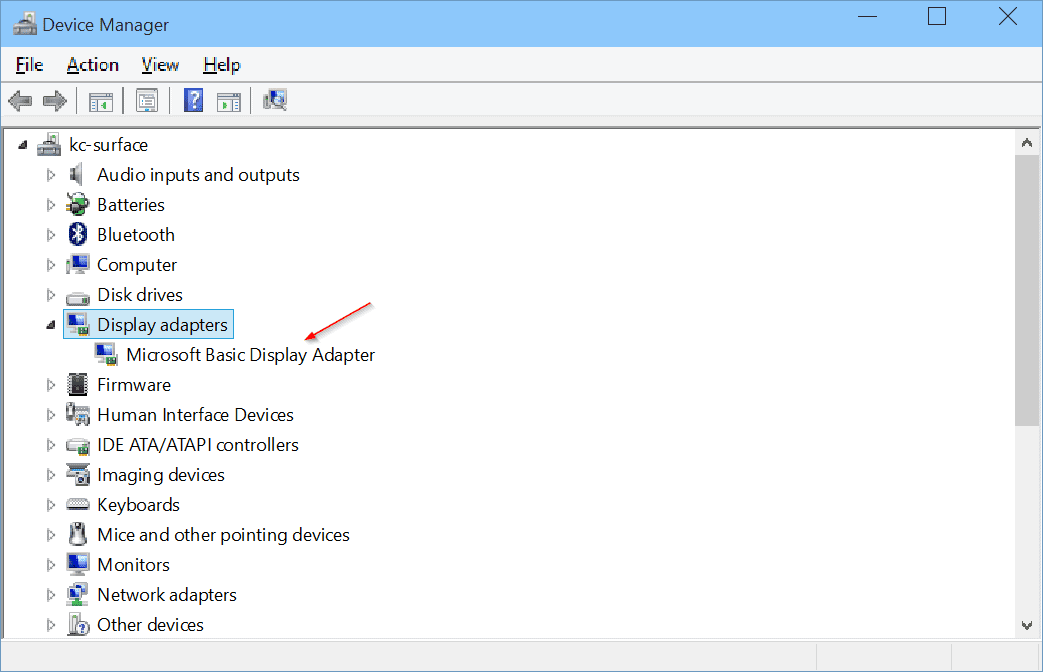Click the Imaging devices camera icon
The image size is (1043, 672).
click(x=77, y=474)
